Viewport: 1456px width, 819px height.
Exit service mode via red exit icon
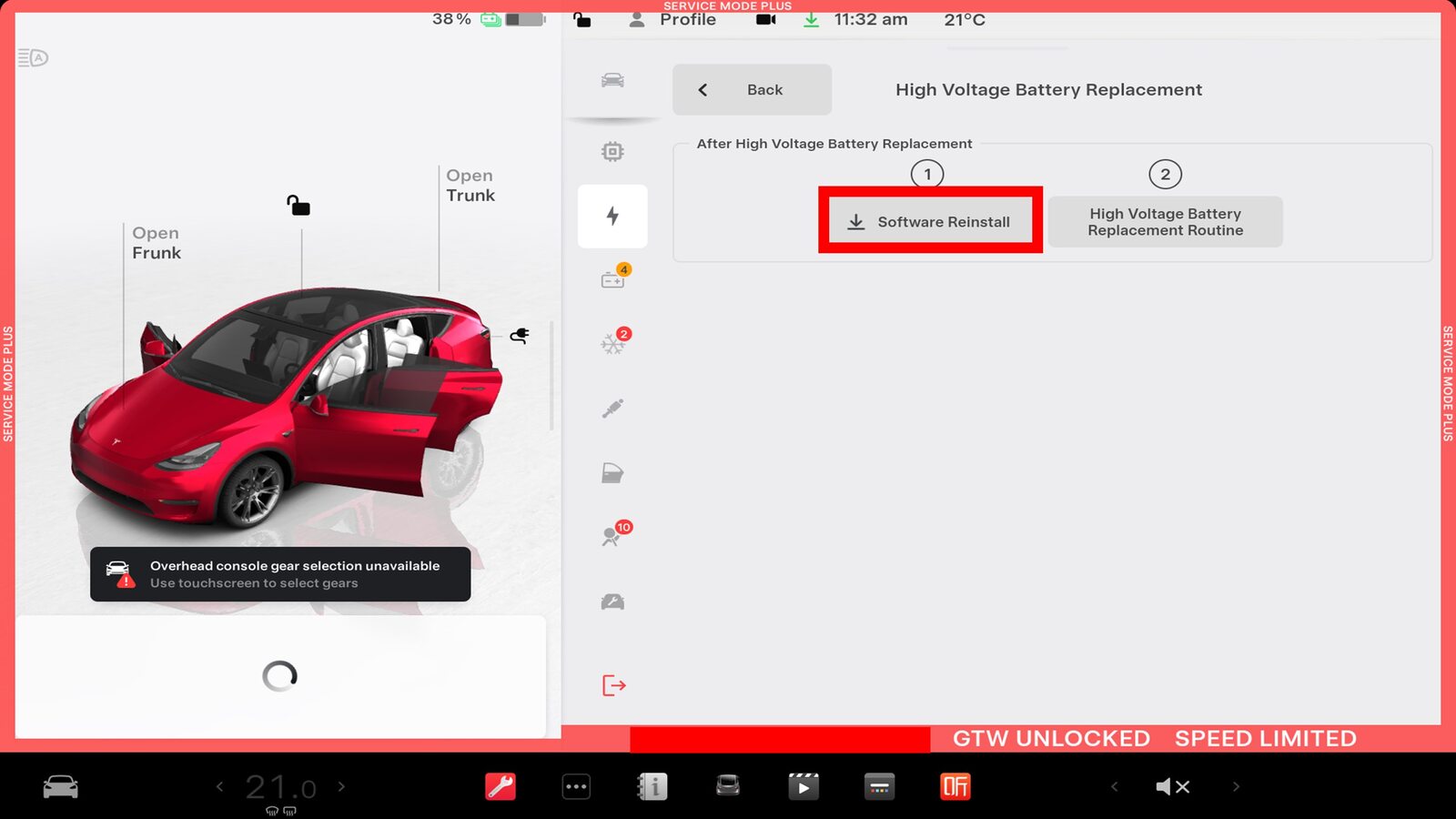[614, 685]
